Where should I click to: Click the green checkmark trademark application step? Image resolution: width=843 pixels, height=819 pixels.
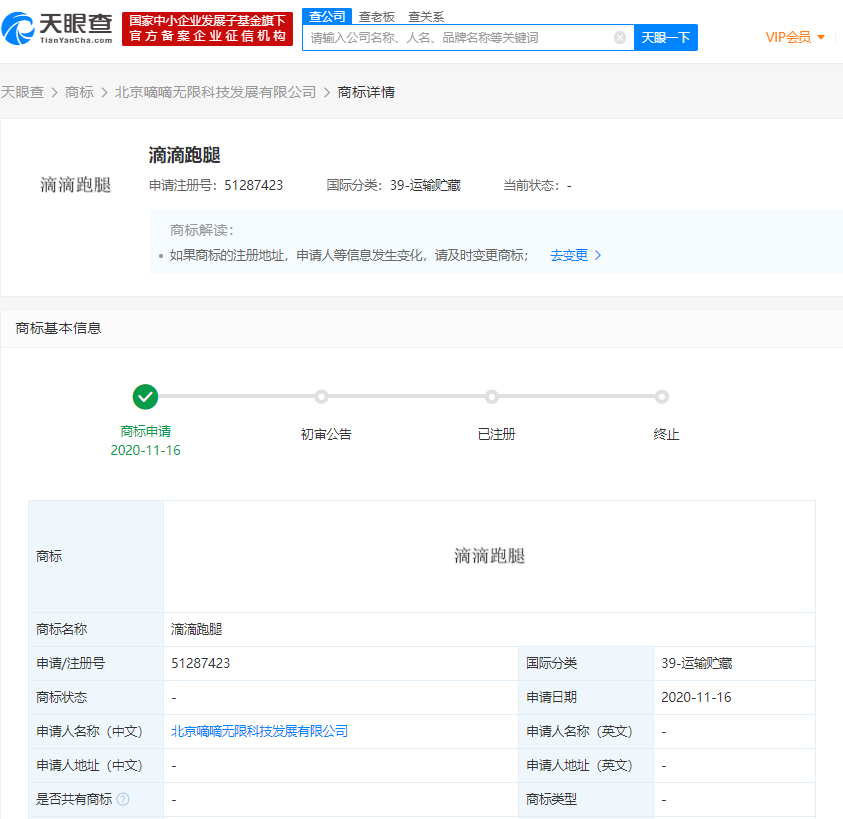coord(146,397)
